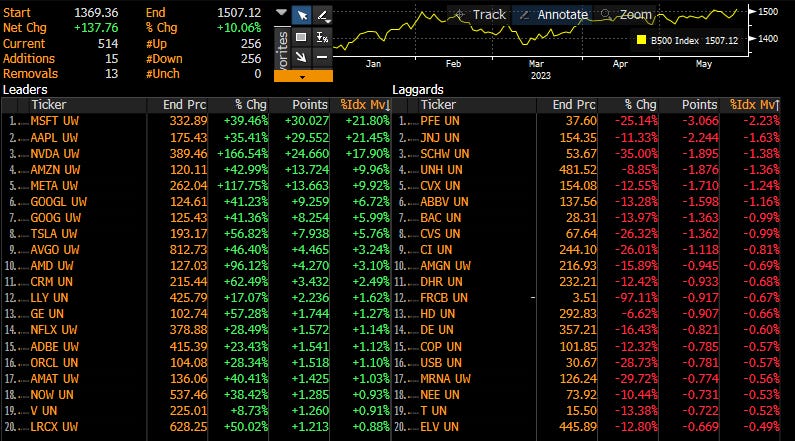This screenshot has width=795, height=441.
Task: Select LLY UN ticker
Action: [49, 298]
